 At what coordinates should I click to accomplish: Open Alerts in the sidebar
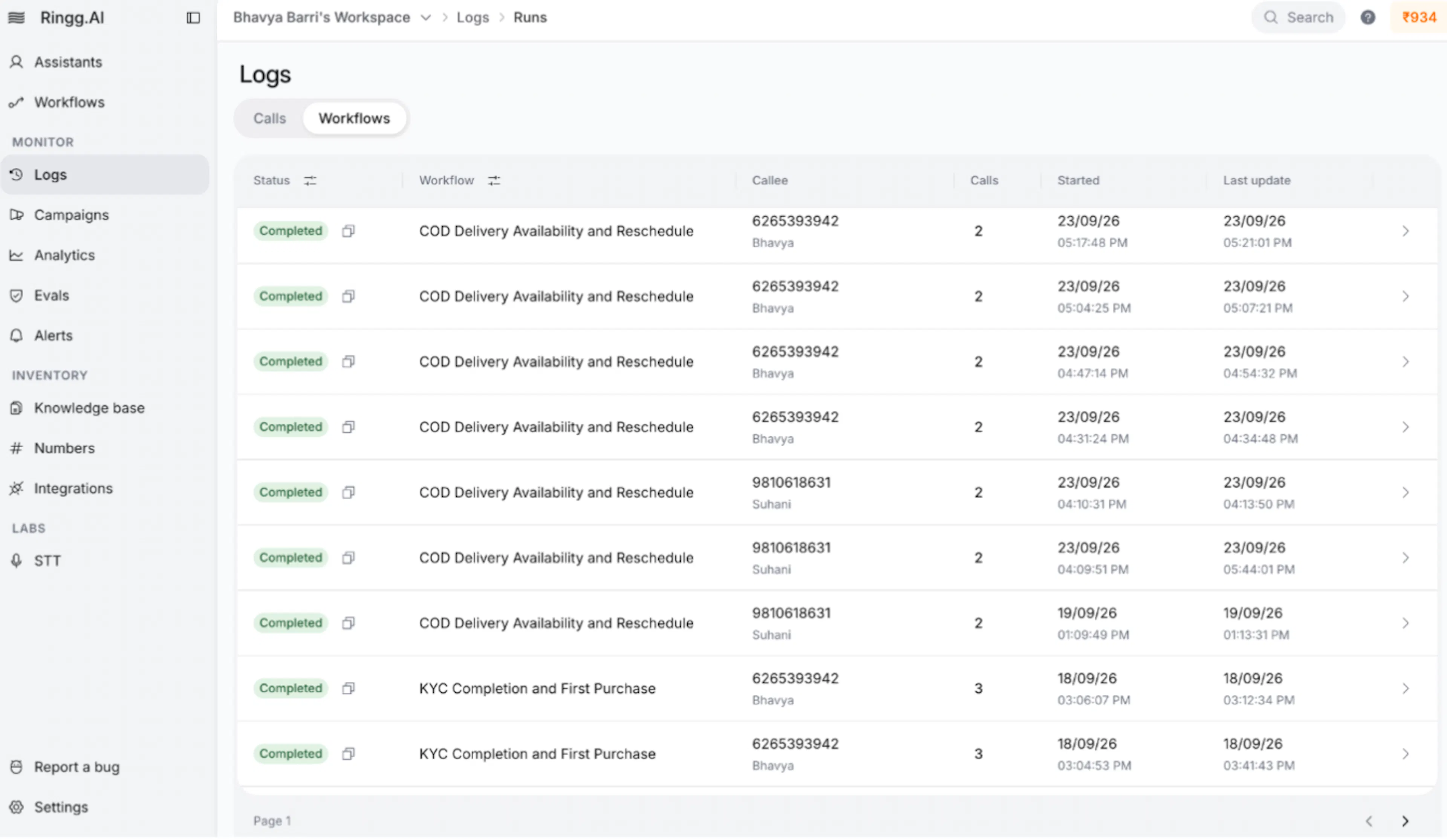(104, 336)
